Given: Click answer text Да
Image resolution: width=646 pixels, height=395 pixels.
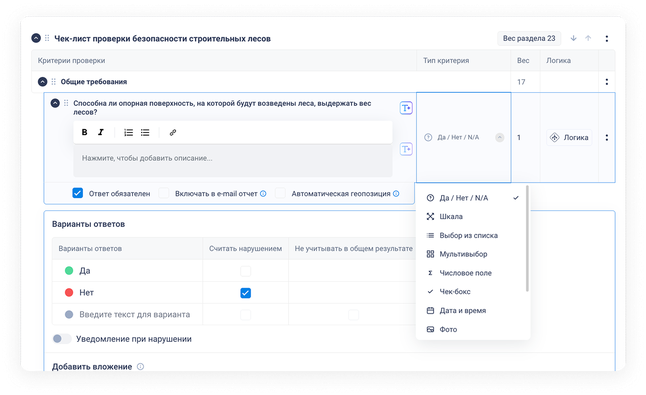Looking at the screenshot, I should [85, 271].
